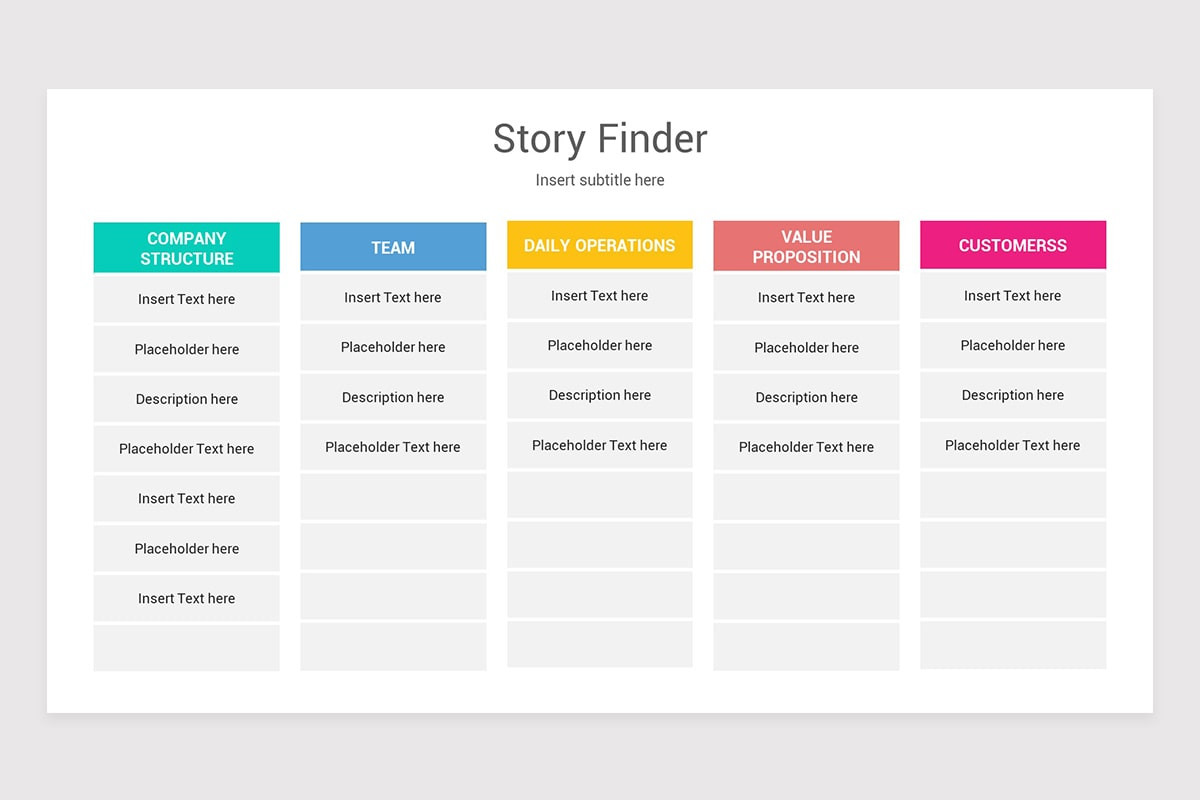
Task: Click 'Placeholder Text here' in Daily Operations column
Action: point(600,445)
